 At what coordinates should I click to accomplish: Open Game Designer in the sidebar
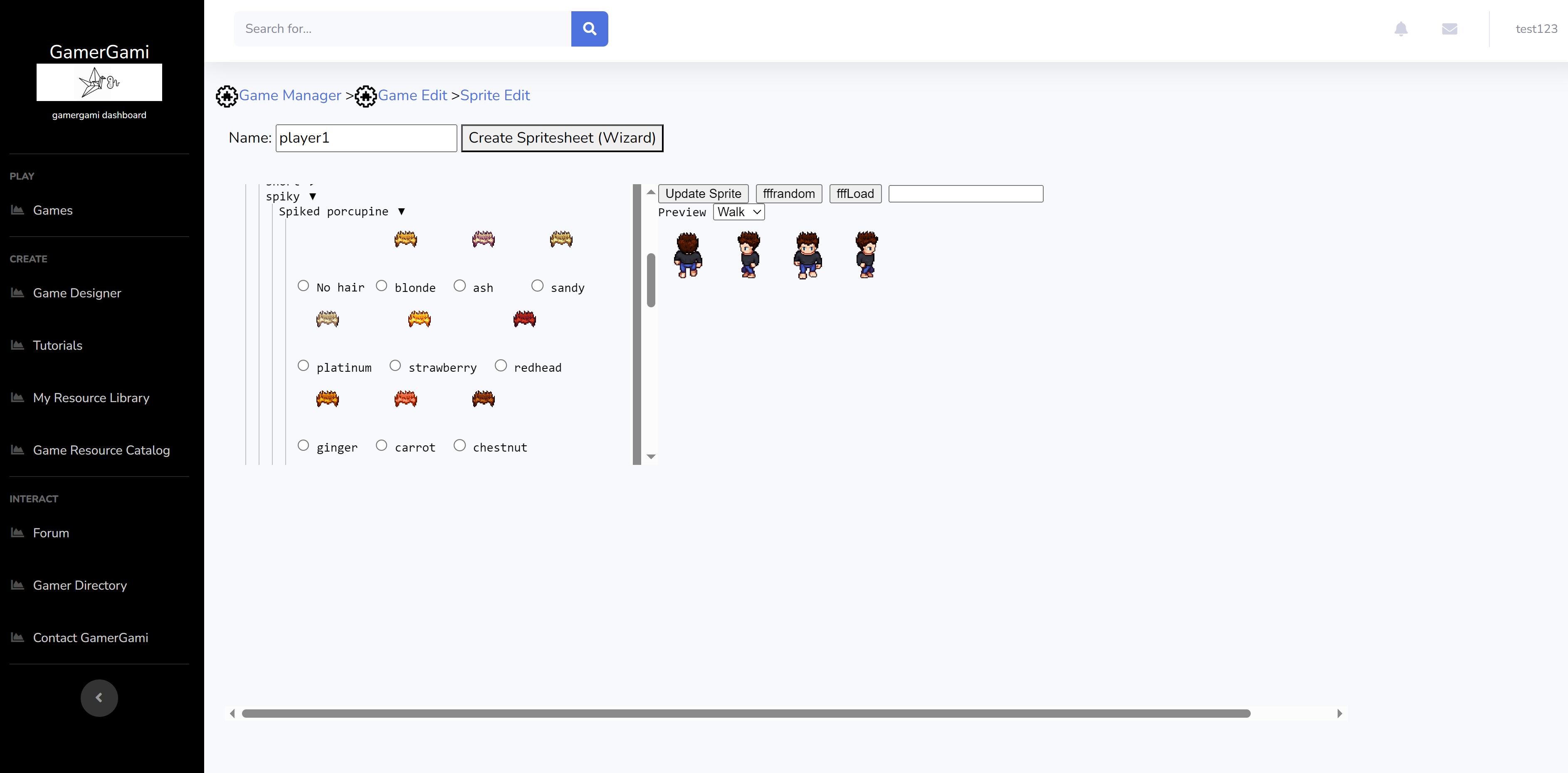point(77,293)
